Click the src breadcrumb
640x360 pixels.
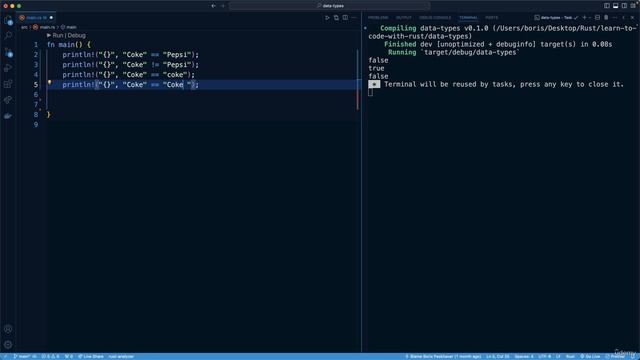24,27
